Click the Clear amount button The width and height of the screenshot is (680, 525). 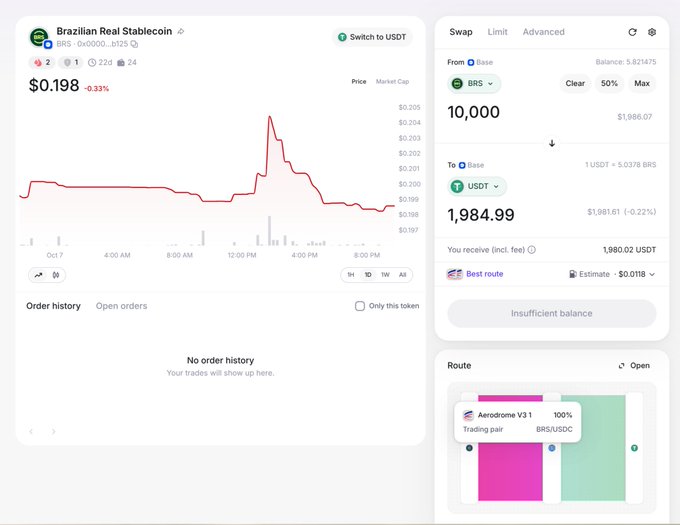[575, 84]
